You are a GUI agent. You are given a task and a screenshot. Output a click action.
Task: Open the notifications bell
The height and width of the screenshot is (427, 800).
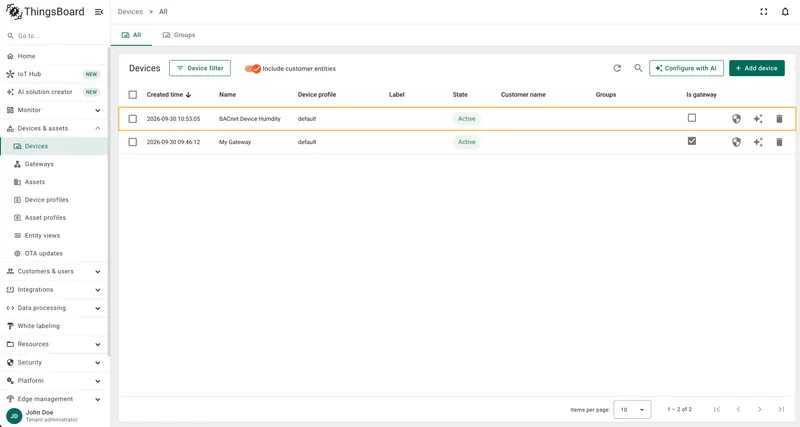[x=785, y=12]
